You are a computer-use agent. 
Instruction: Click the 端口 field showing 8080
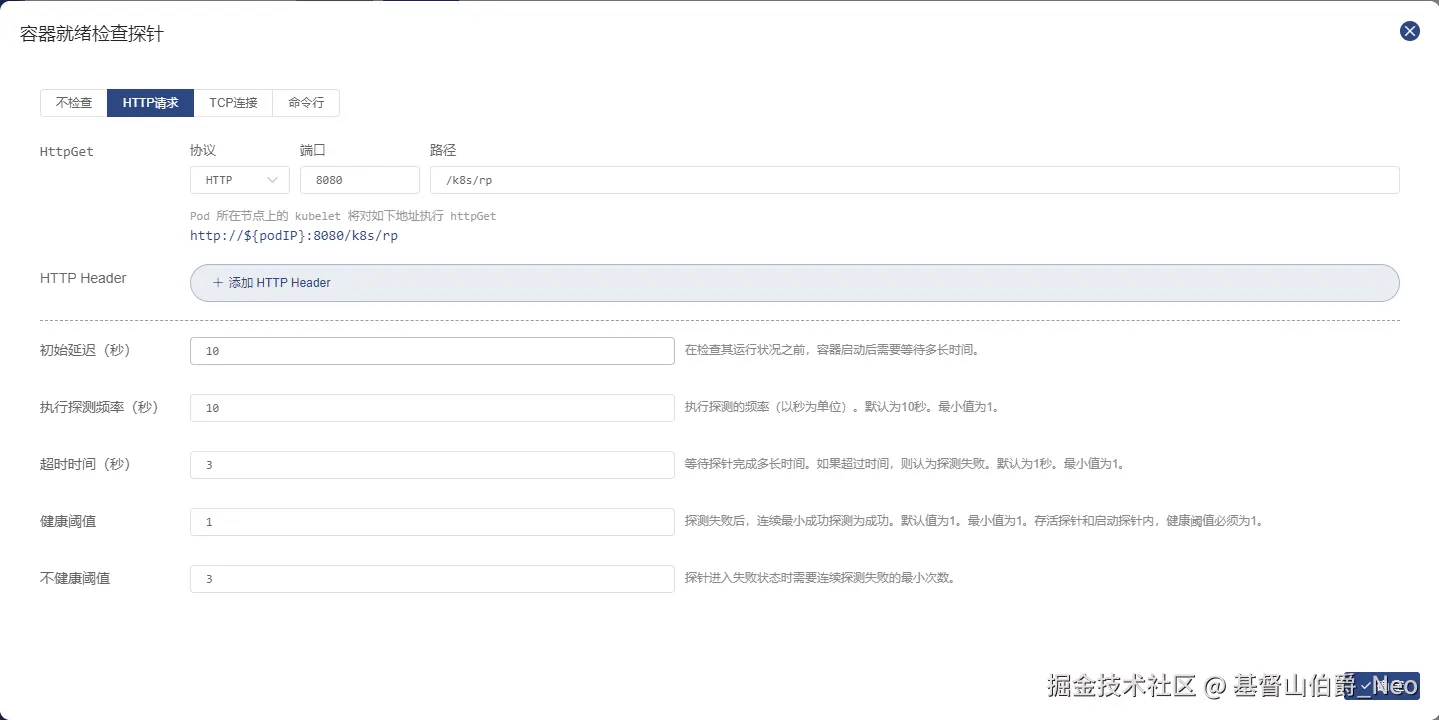(x=360, y=180)
